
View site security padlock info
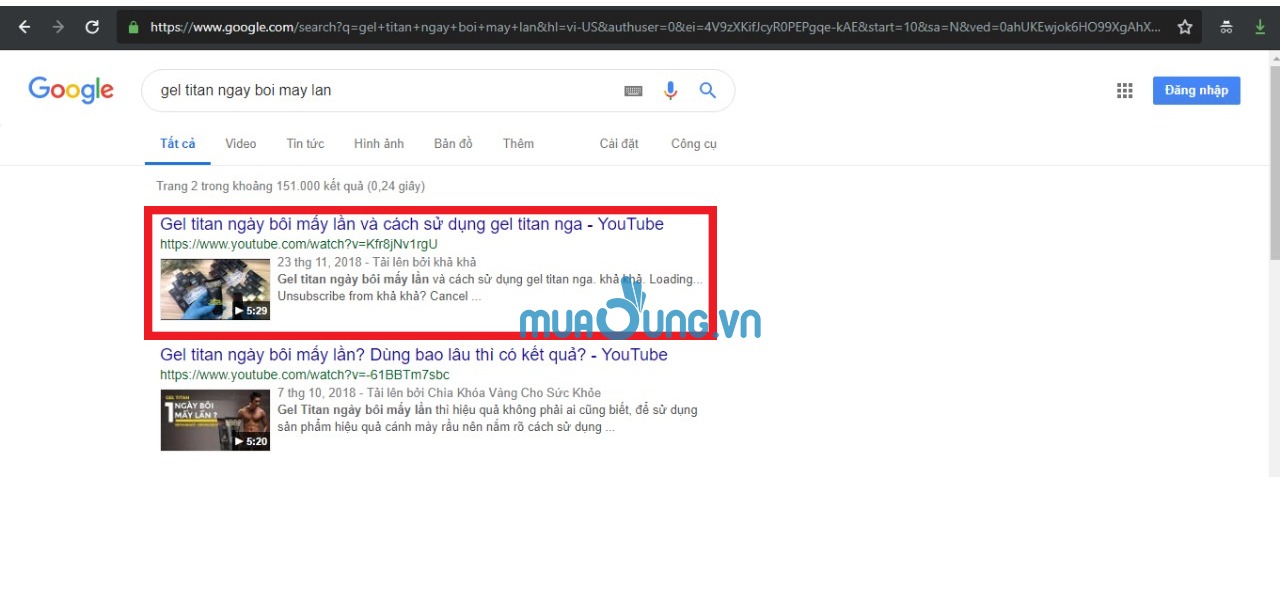coord(134,27)
